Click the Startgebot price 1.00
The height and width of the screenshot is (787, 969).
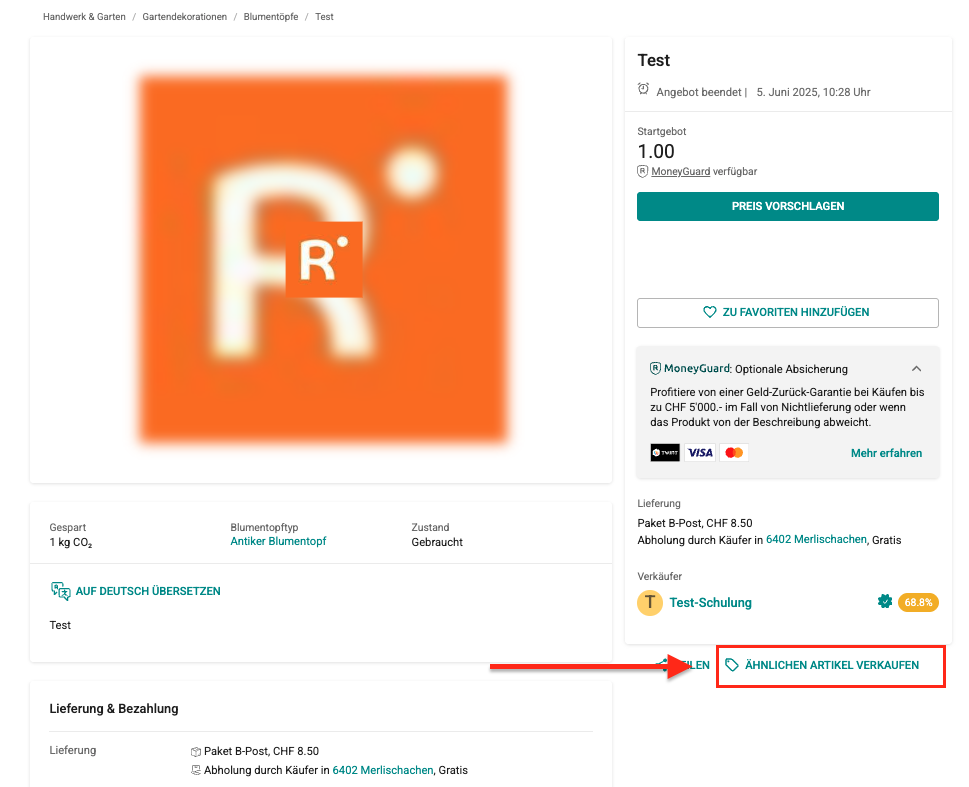(x=656, y=151)
